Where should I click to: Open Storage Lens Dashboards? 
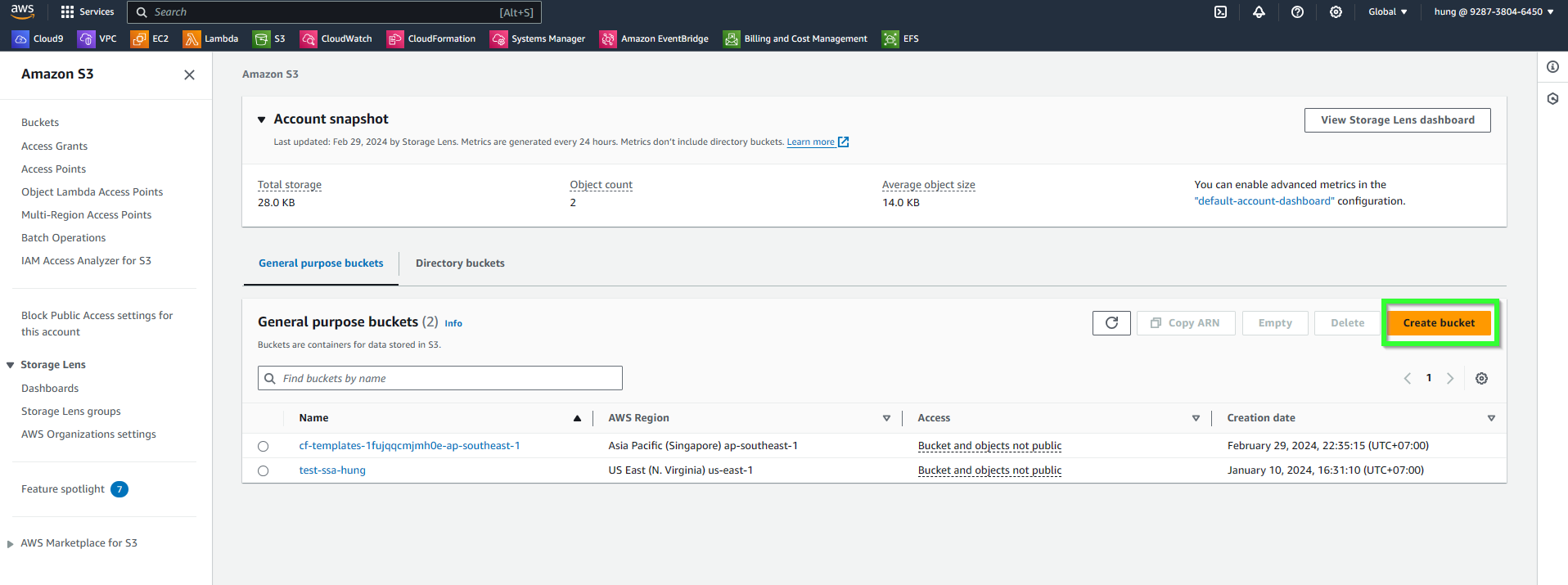(50, 389)
